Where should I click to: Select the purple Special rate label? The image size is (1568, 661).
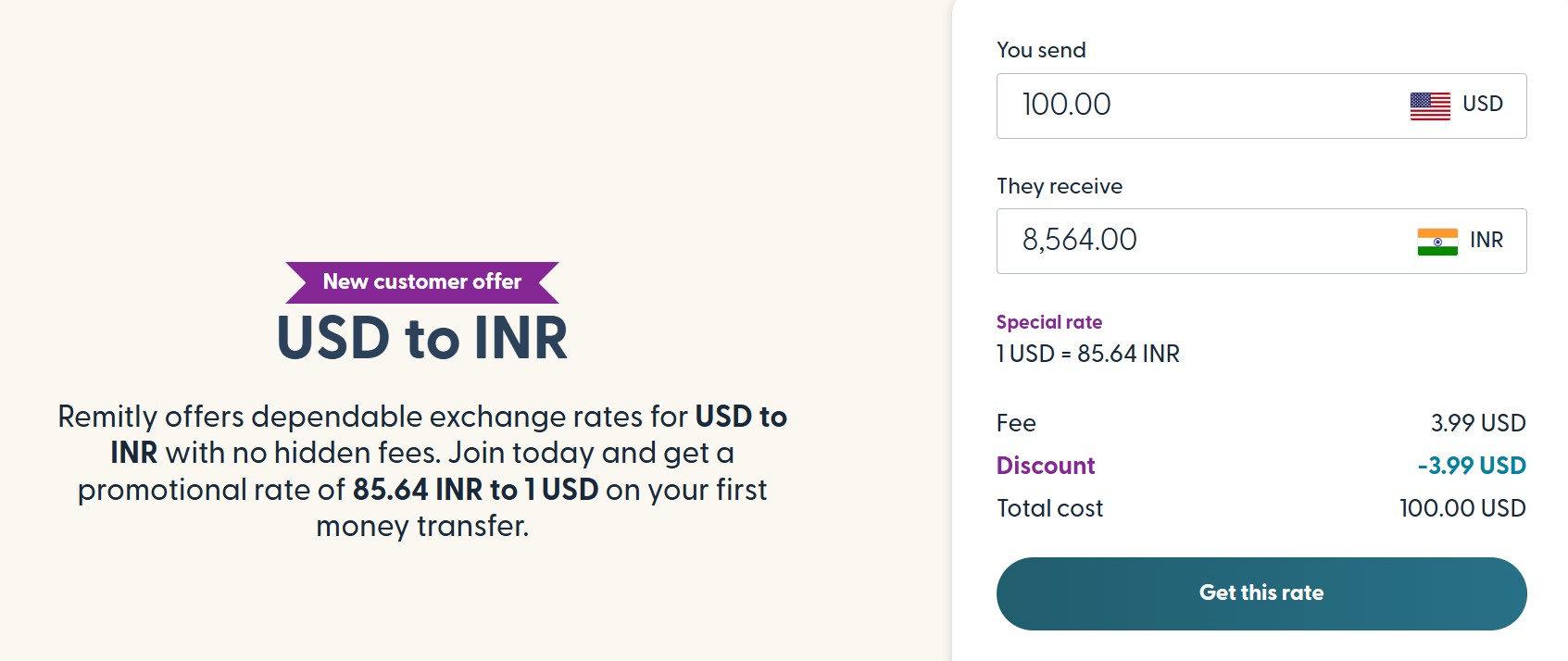click(1048, 322)
